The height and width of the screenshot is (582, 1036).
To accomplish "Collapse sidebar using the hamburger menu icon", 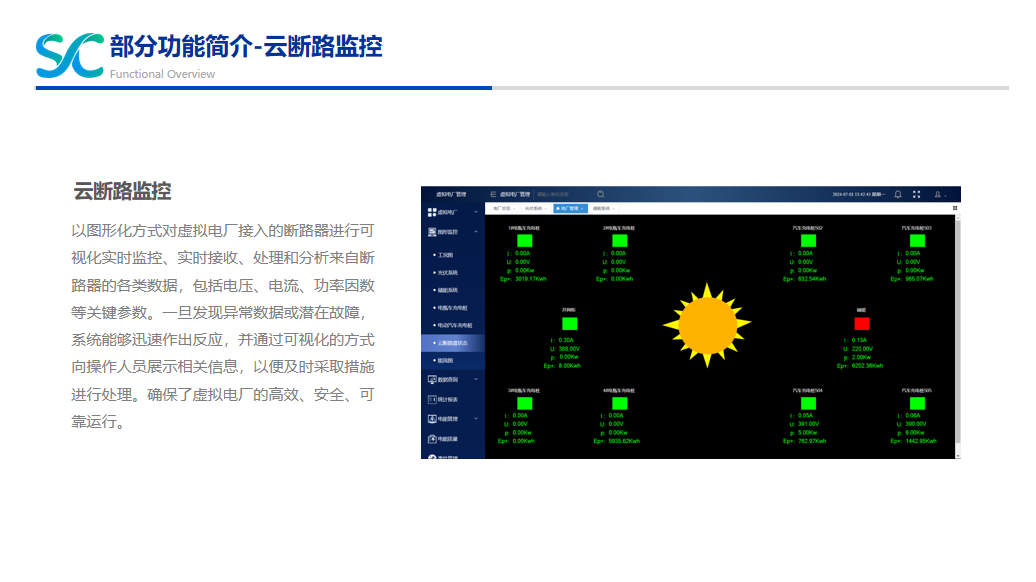I will coord(492,194).
